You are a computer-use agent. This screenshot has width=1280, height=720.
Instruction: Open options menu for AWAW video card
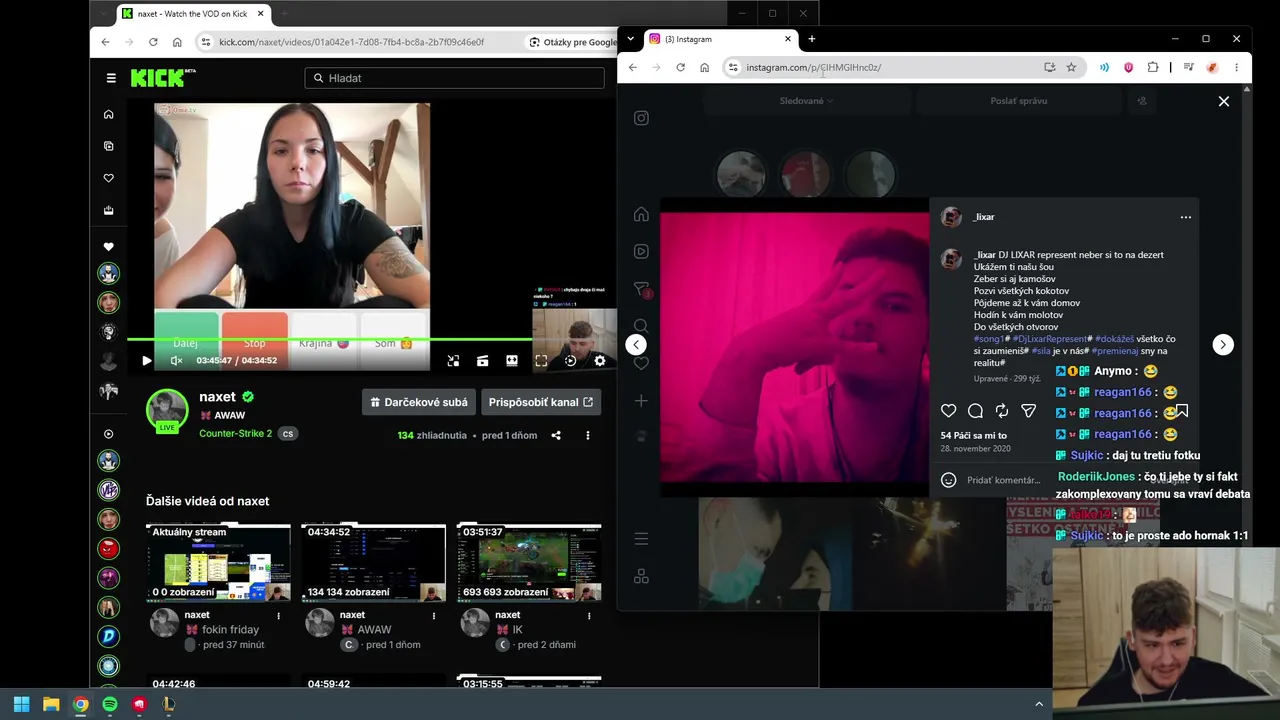[x=434, y=616]
